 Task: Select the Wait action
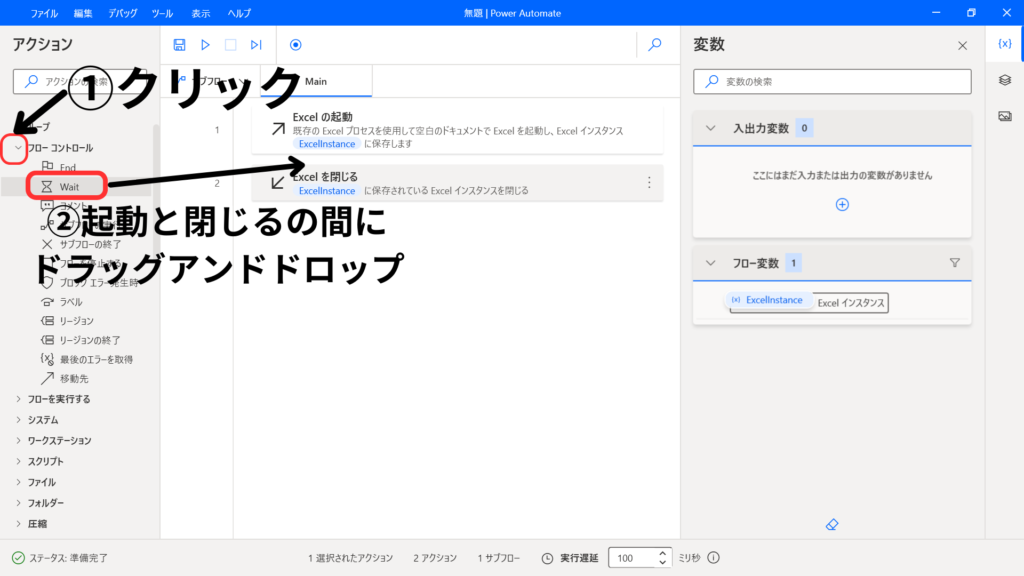67,187
